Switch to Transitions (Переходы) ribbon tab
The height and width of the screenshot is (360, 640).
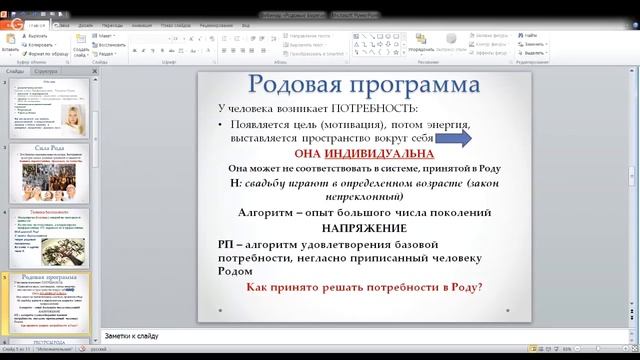pyautogui.click(x=112, y=26)
